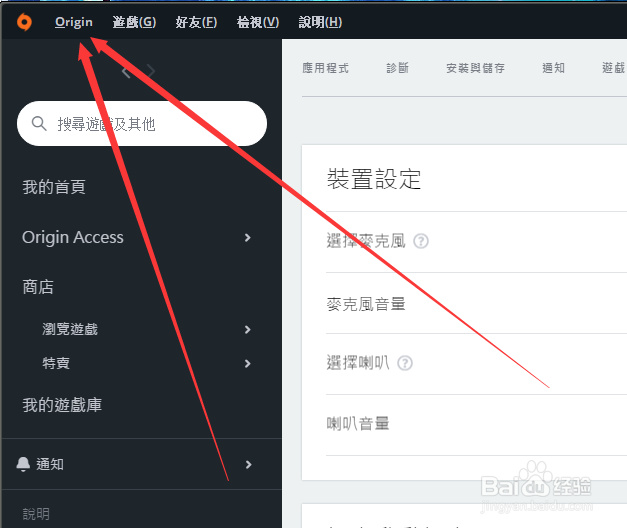
Task: Open 瀏覽遊戲 under the store
Action: coord(70,329)
